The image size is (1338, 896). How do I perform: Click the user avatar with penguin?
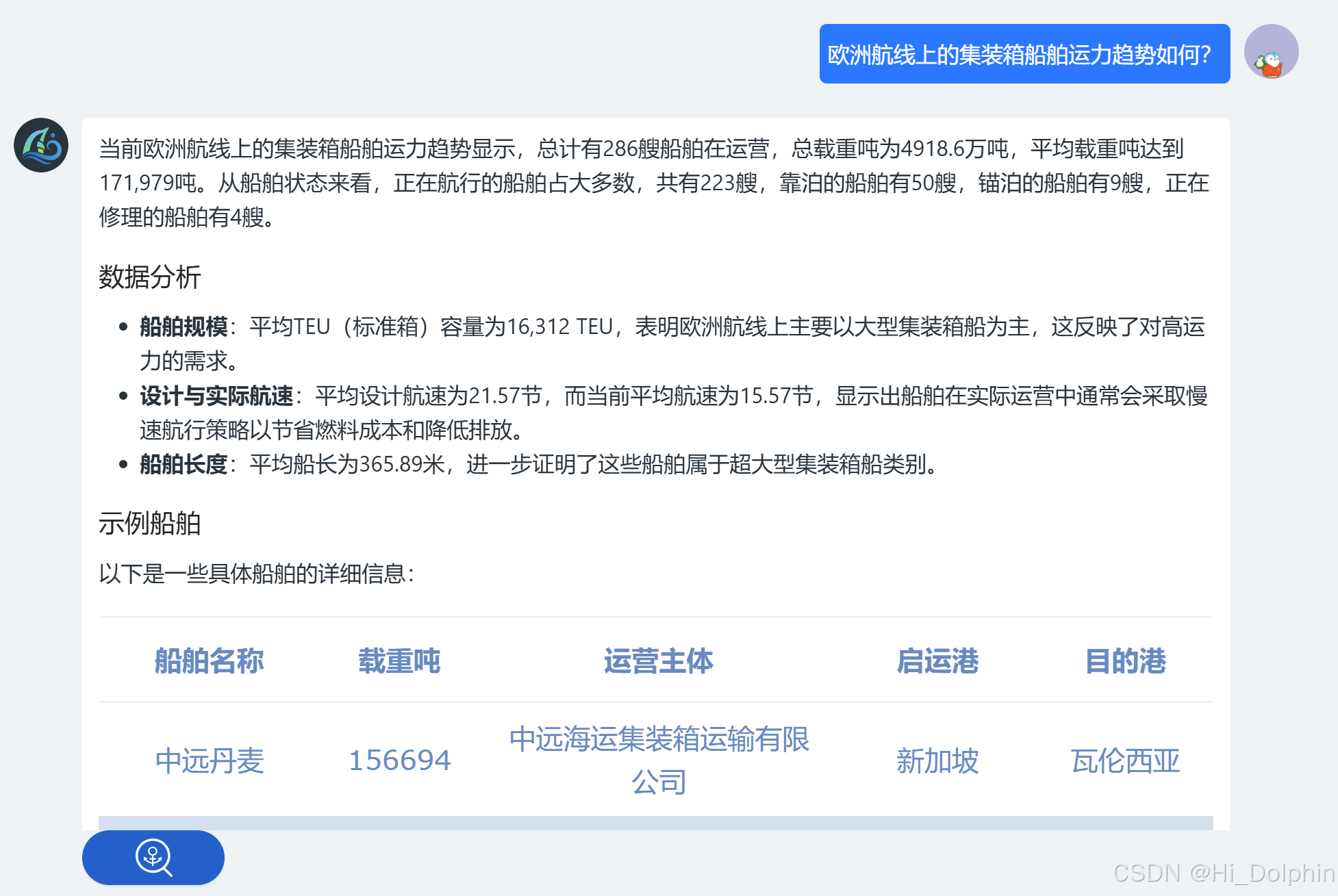pos(1271,52)
